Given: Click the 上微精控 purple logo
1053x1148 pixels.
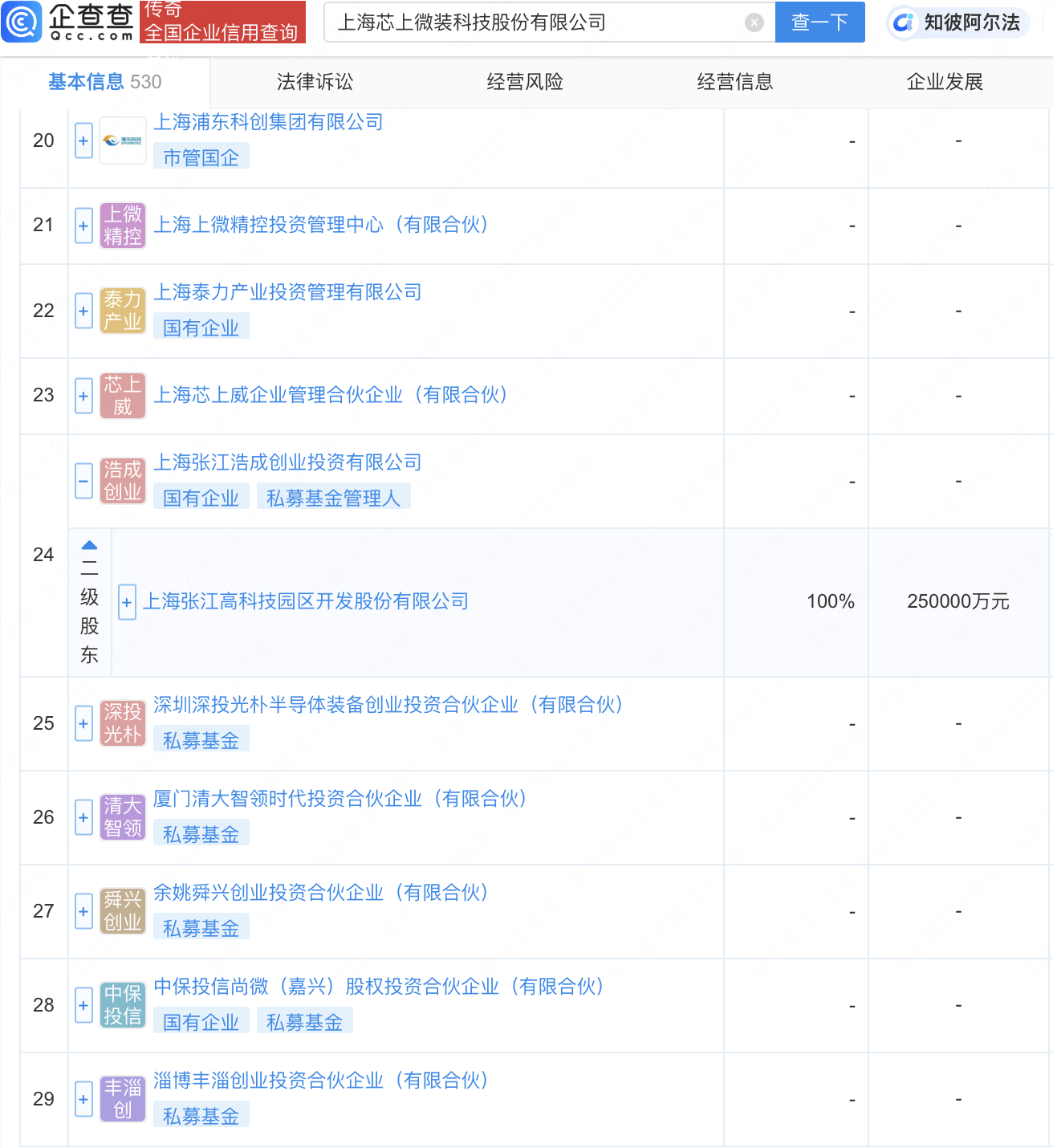Looking at the screenshot, I should pyautogui.click(x=123, y=226).
